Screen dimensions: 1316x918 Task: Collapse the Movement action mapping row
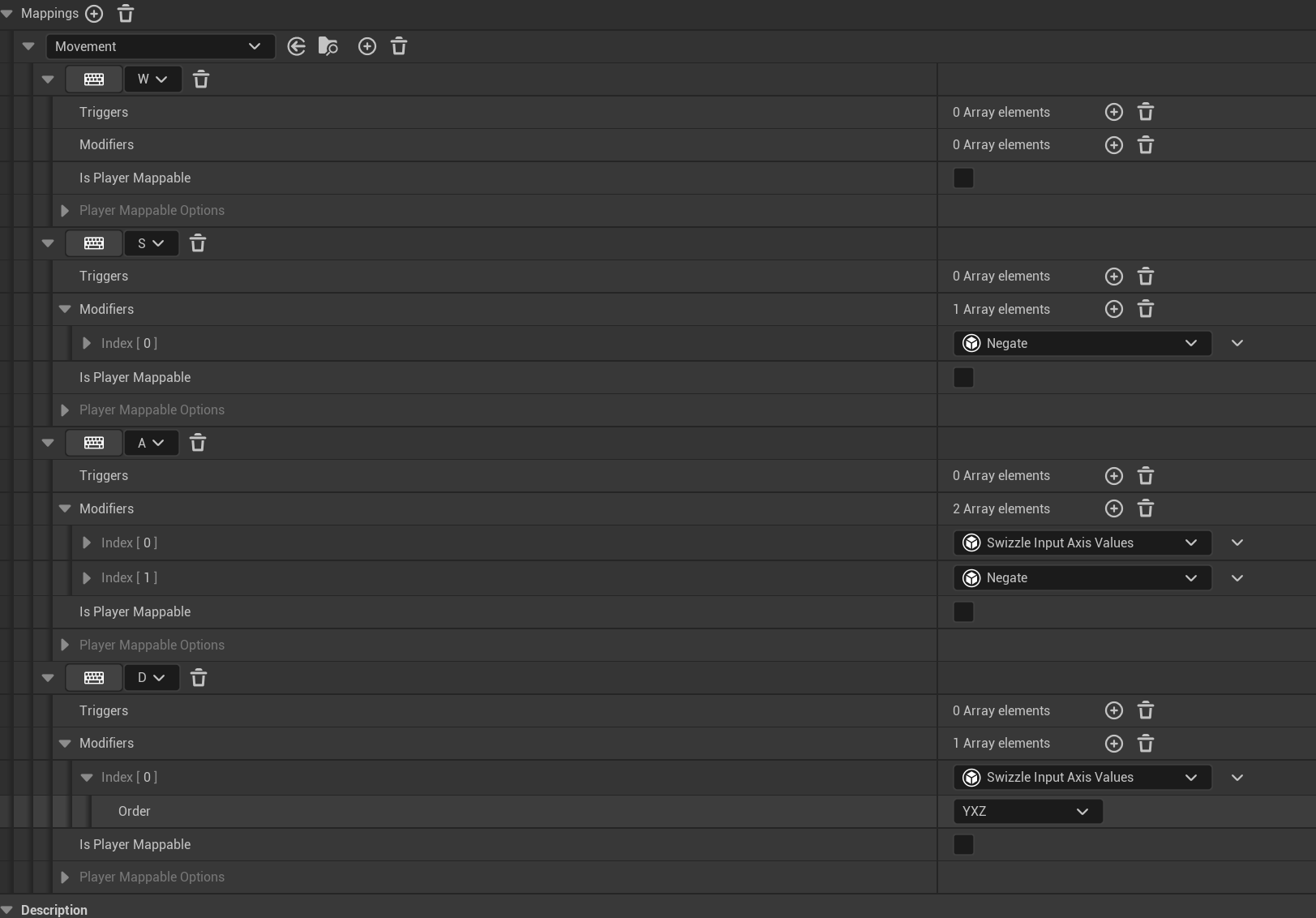point(28,46)
